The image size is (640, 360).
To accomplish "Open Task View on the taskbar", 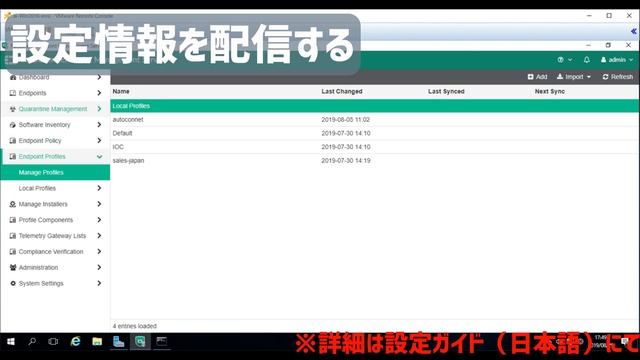I will point(53,342).
